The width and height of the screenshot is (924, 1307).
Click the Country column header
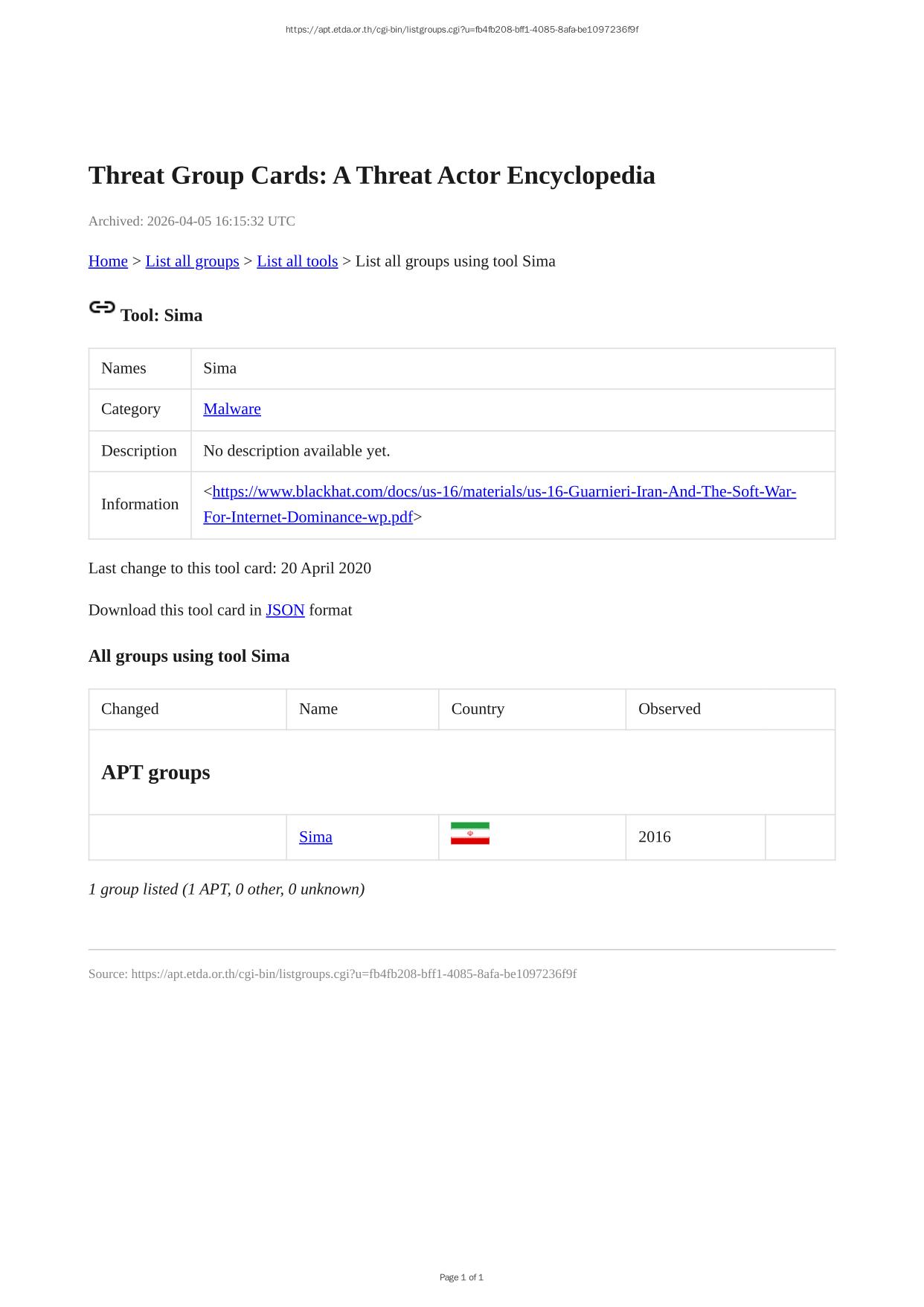coord(478,709)
